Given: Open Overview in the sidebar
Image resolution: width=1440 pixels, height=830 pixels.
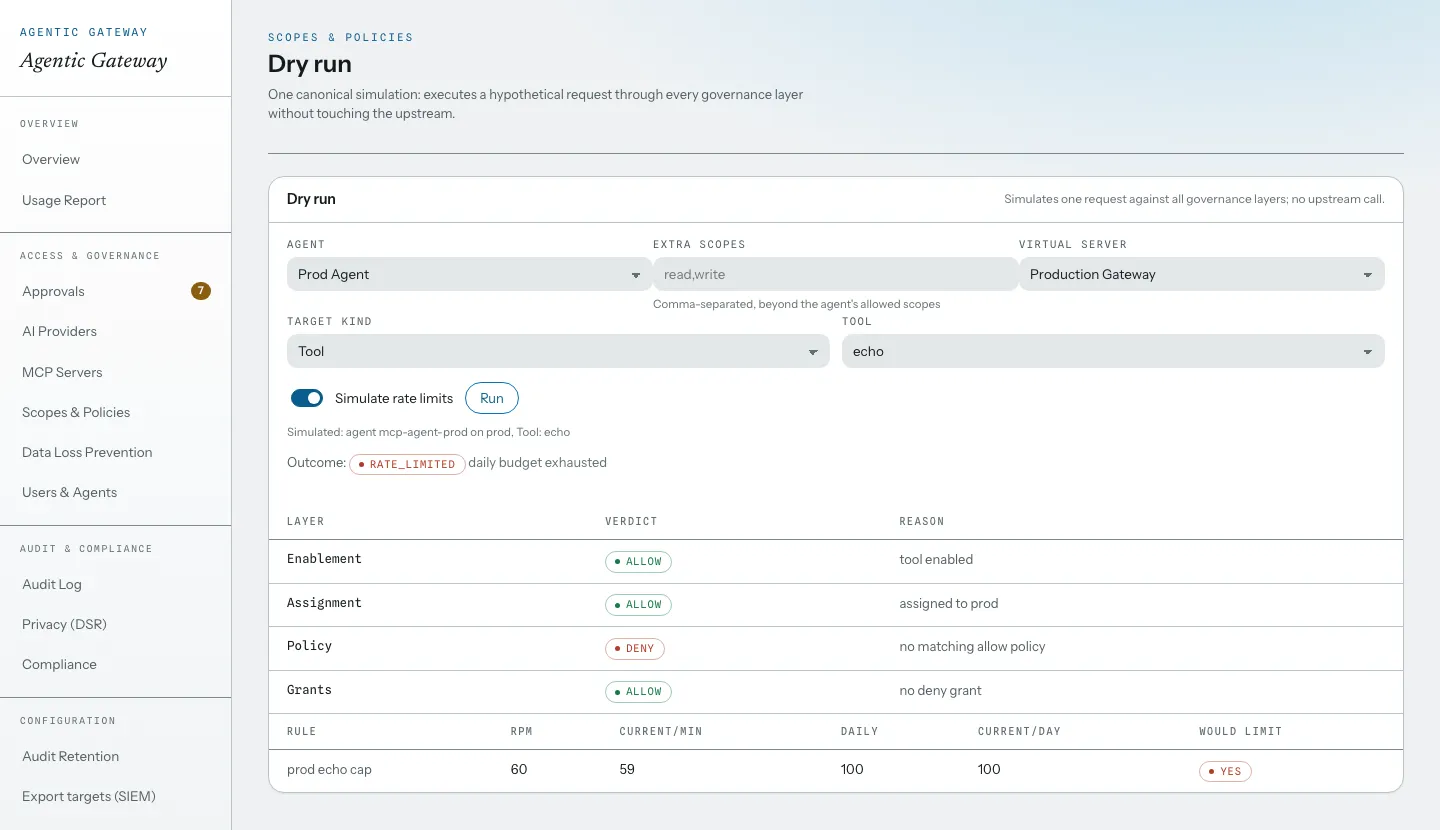Looking at the screenshot, I should pyautogui.click(x=51, y=159).
